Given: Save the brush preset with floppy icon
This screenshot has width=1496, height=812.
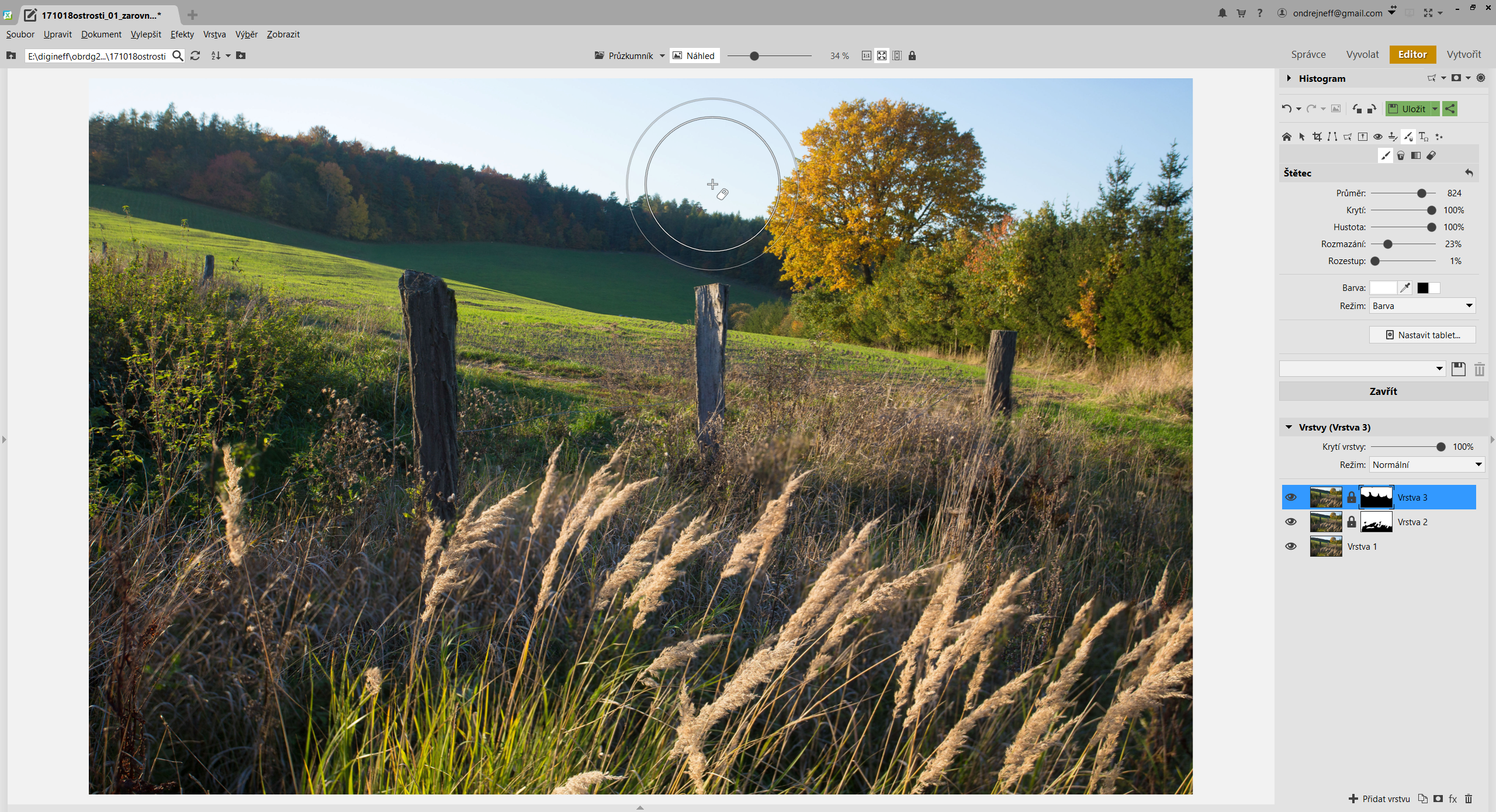Looking at the screenshot, I should [x=1458, y=369].
